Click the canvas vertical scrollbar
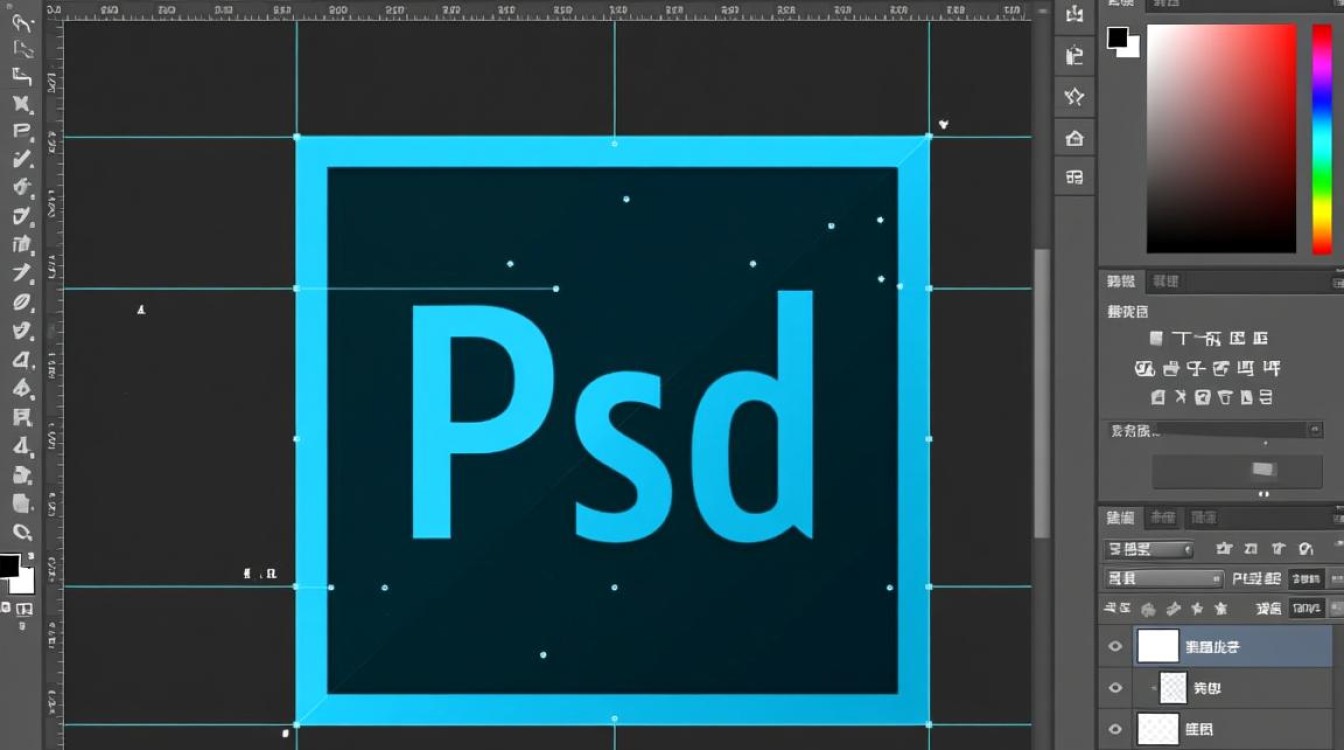Screen dimensions: 1344x750 coord(1042,393)
